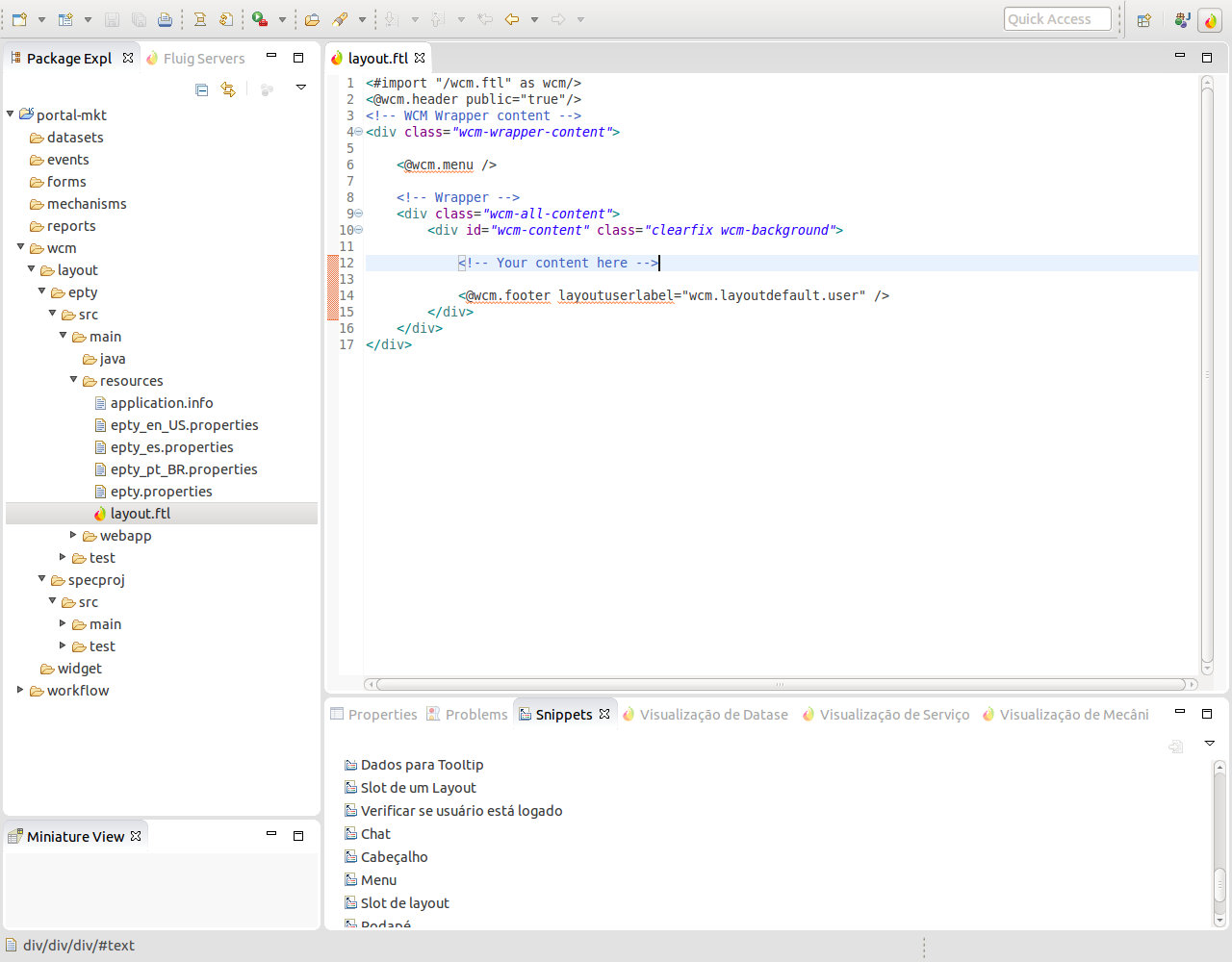
Task: Click the Open Perspective icon
Action: coord(1143,20)
